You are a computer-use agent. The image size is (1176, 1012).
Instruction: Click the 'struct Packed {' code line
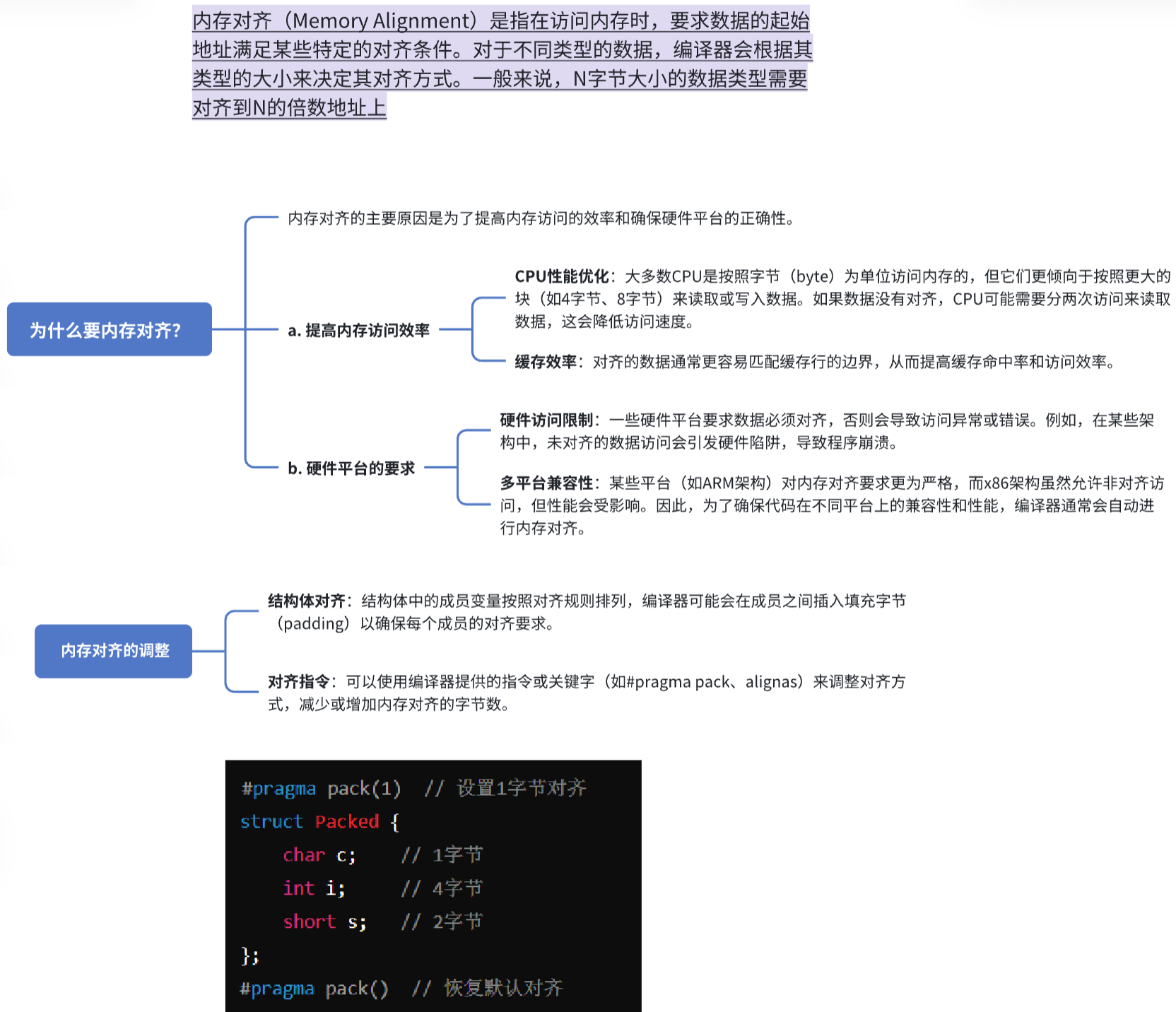(320, 821)
